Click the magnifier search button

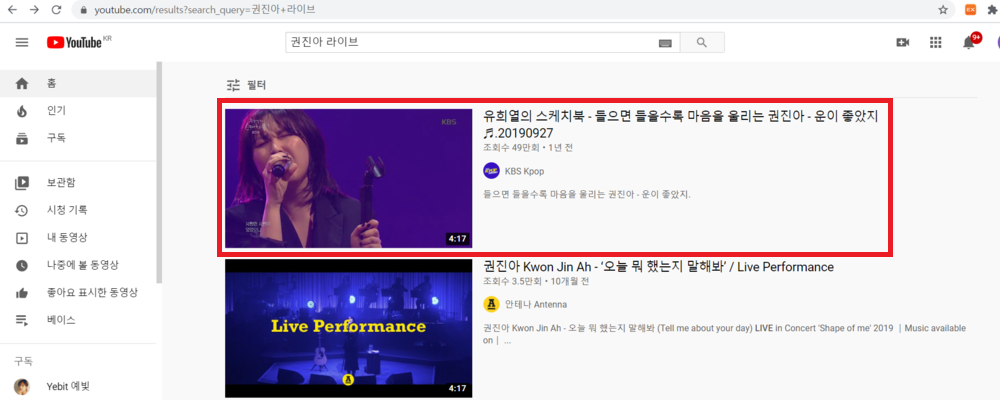coord(702,43)
